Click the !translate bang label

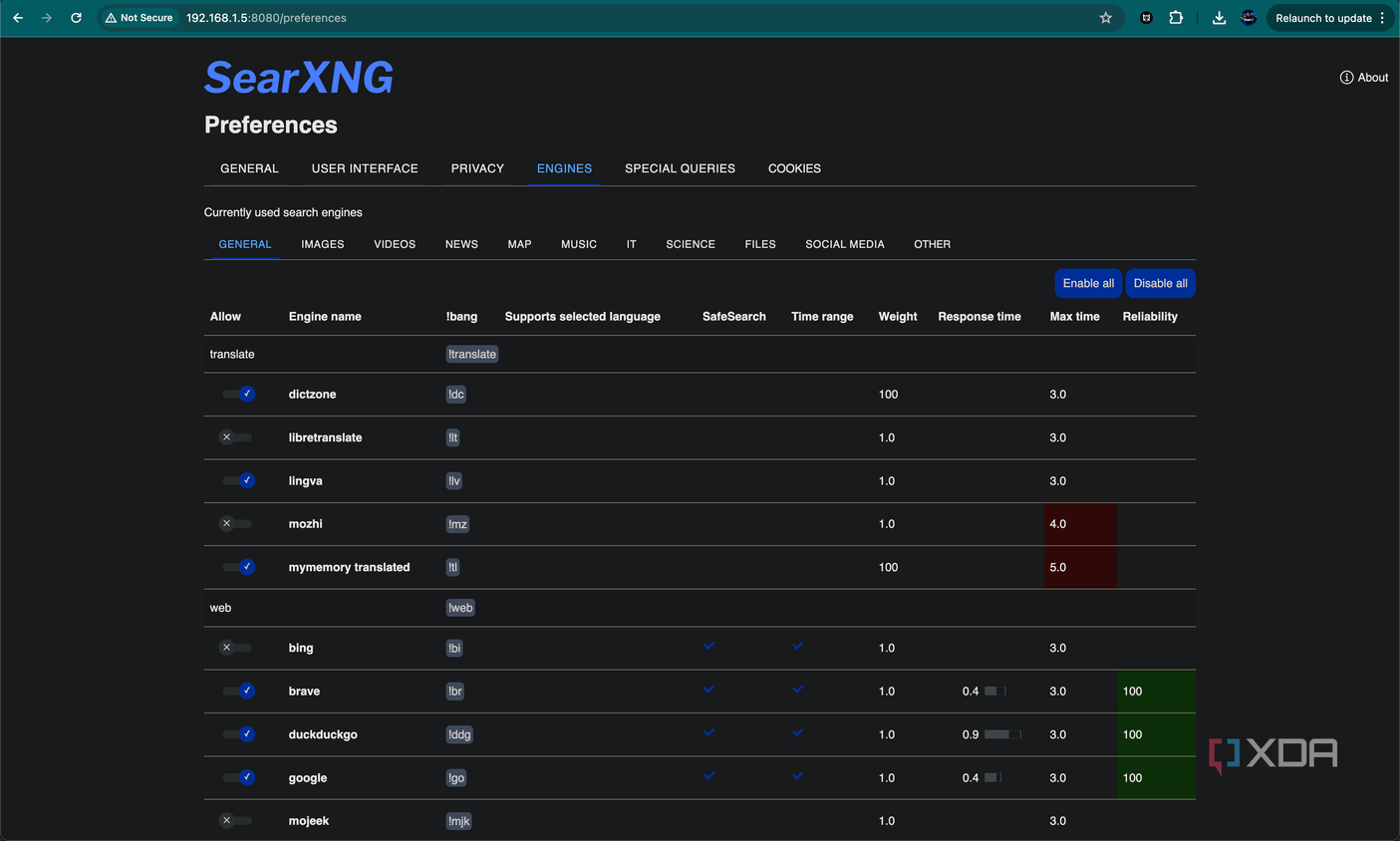(x=472, y=355)
